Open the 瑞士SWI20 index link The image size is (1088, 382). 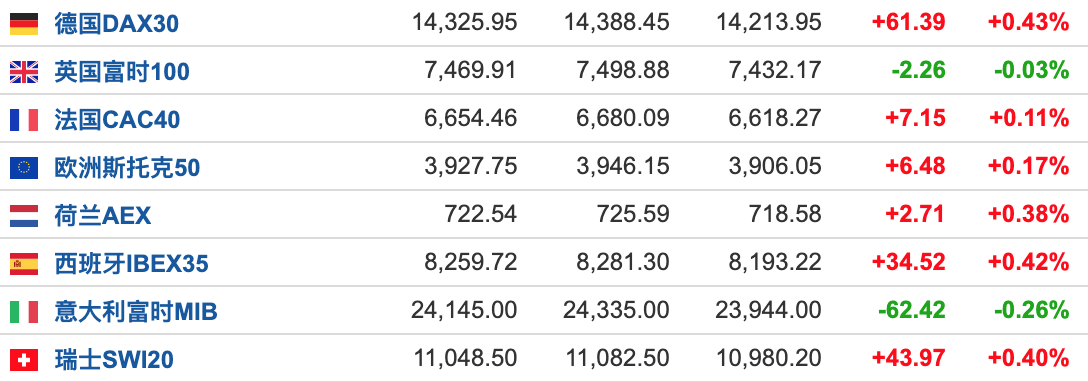coord(114,359)
